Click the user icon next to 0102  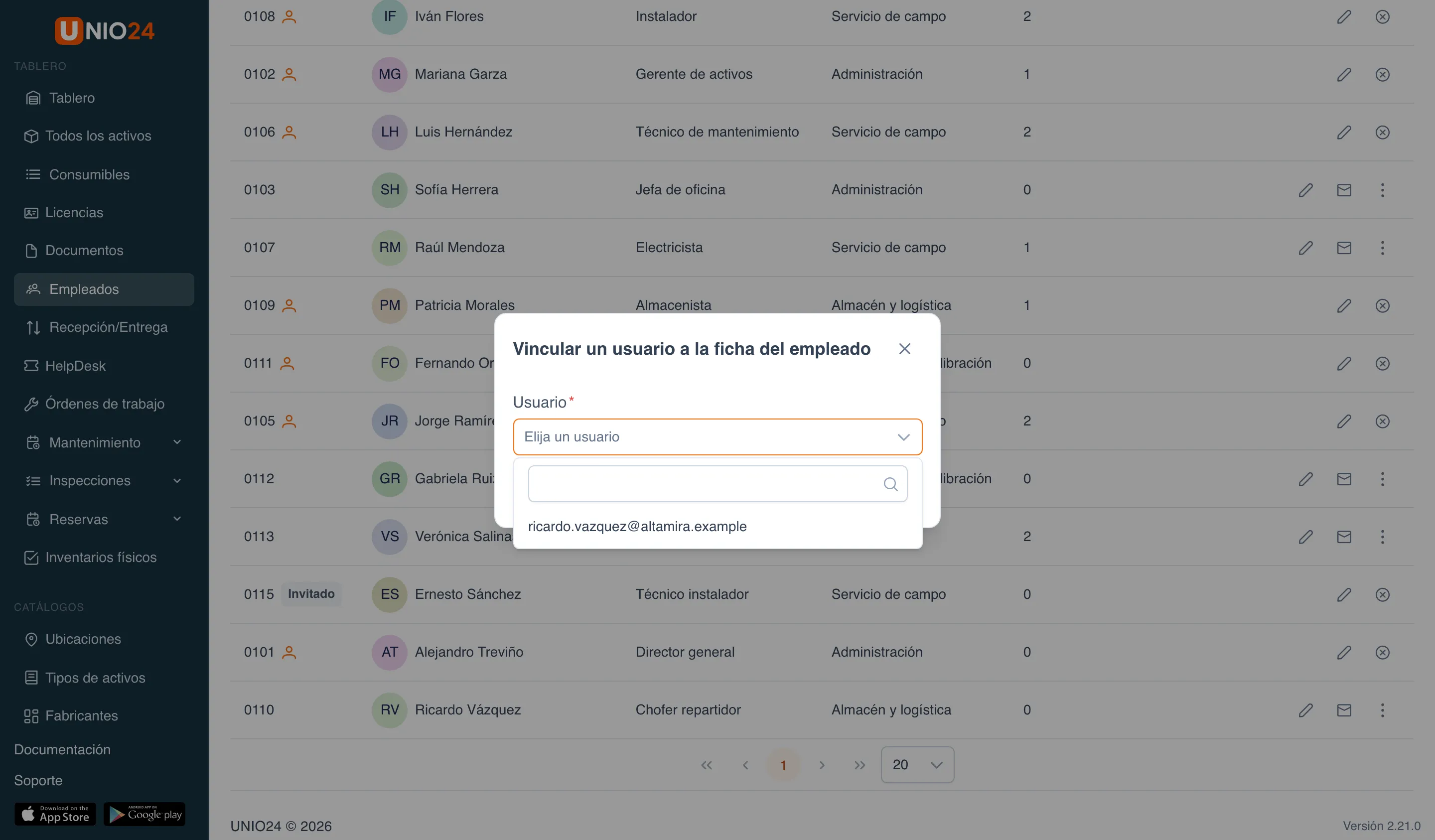[x=289, y=74]
